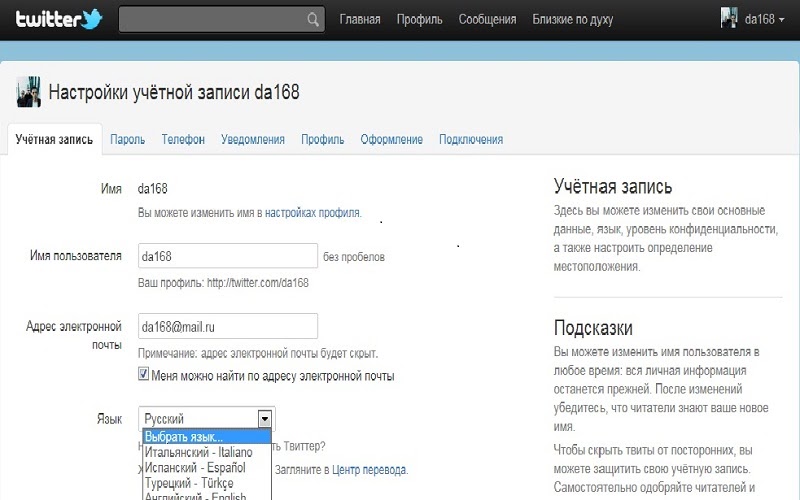Viewport: 800px width, 500px height.
Task: Switch to the Уведомления tab
Action: (253, 140)
